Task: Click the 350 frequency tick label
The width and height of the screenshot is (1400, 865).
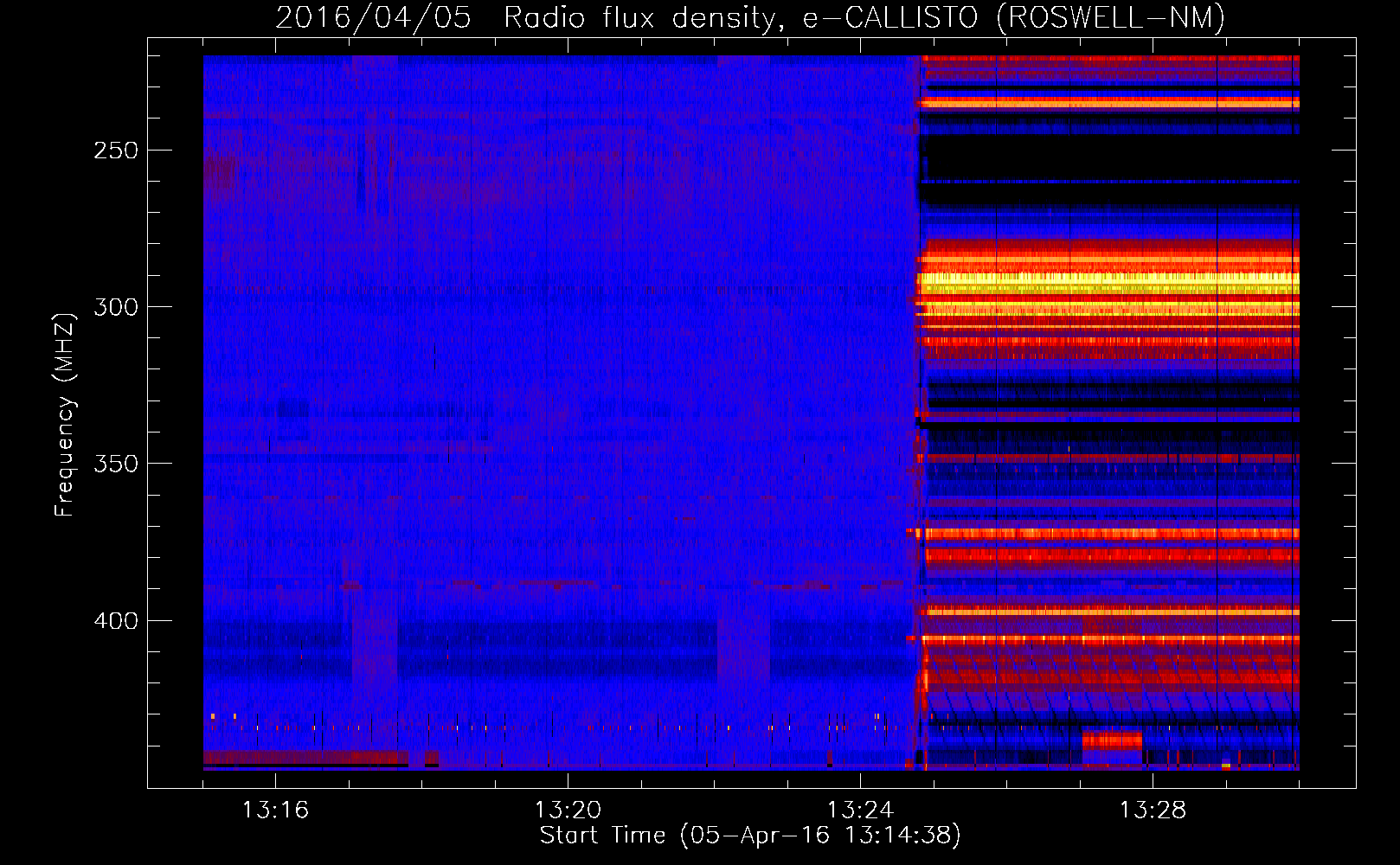Action: (x=116, y=464)
